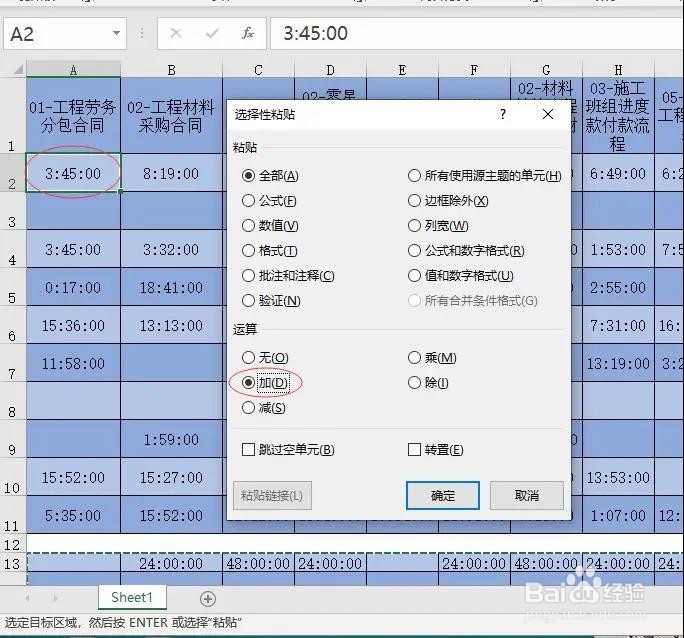The image size is (684, 638).
Task: Click the next sheet navigation arrow
Action: (x=55, y=597)
